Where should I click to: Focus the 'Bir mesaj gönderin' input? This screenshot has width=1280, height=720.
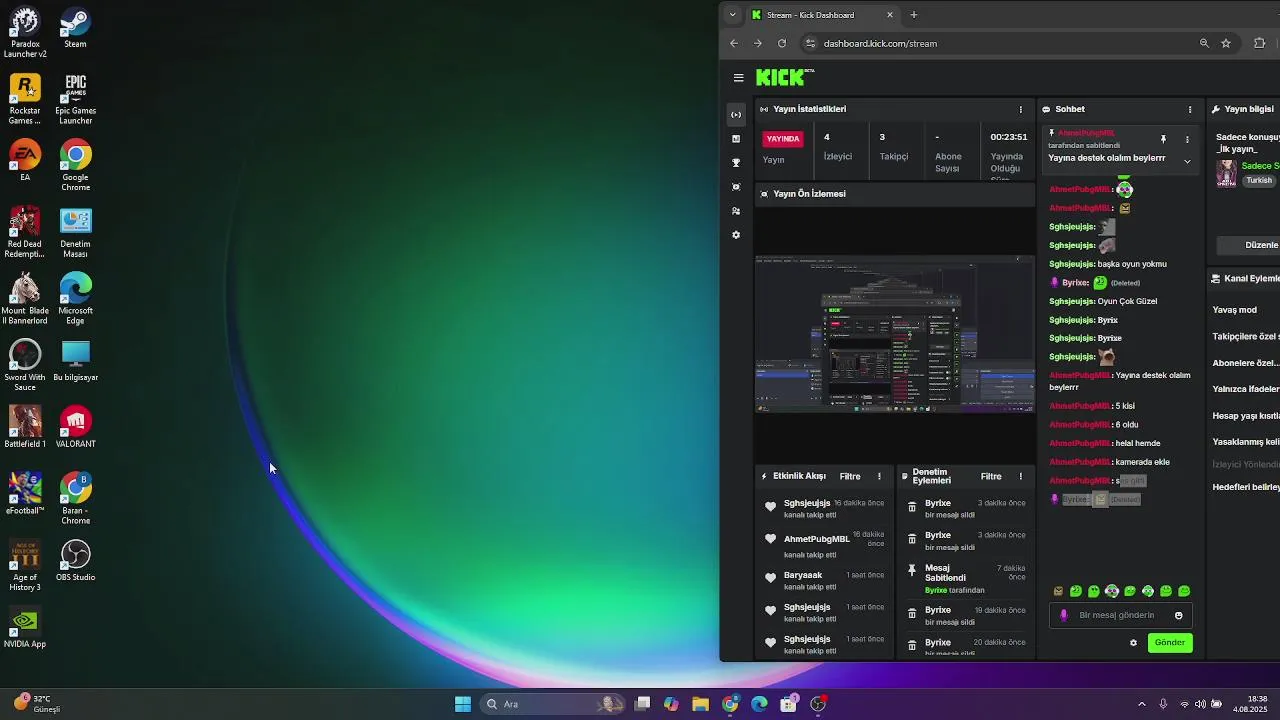(x=1120, y=616)
